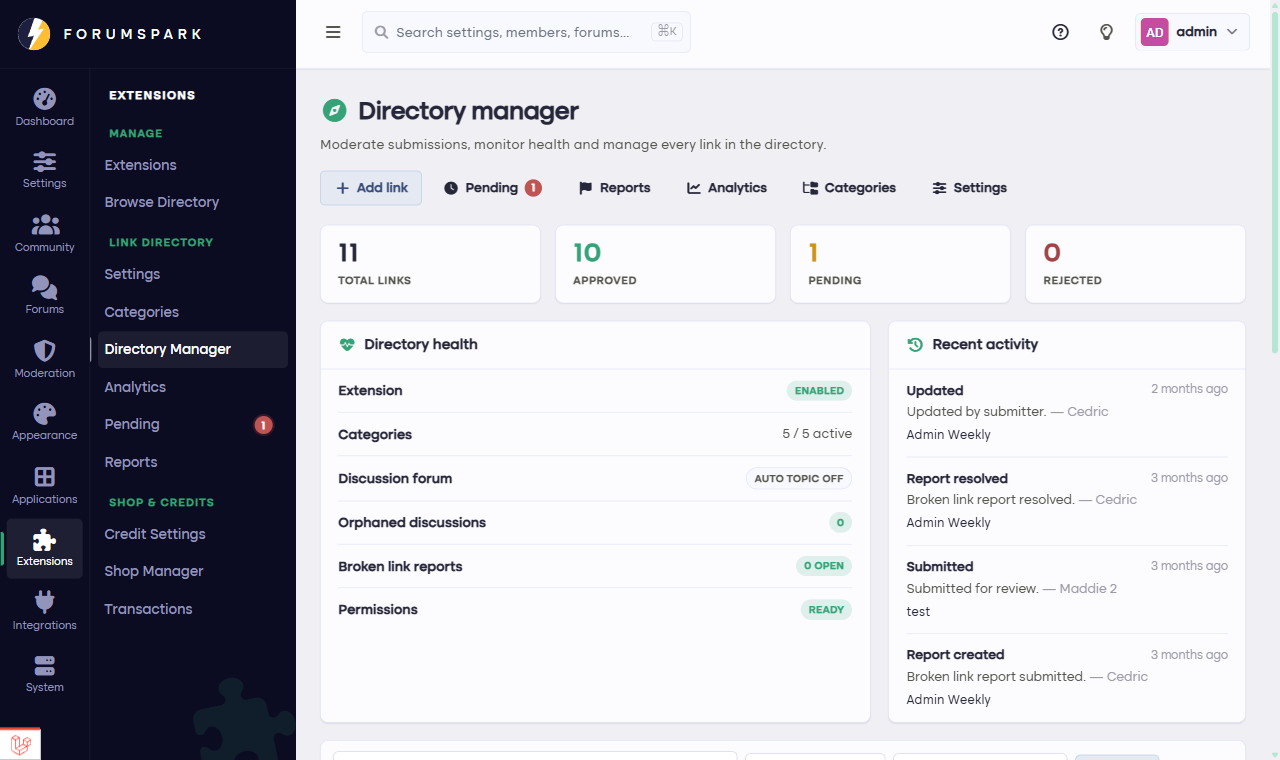Image resolution: width=1280 pixels, height=760 pixels.
Task: Click the compass icon beside Directory manager
Action: tap(334, 111)
